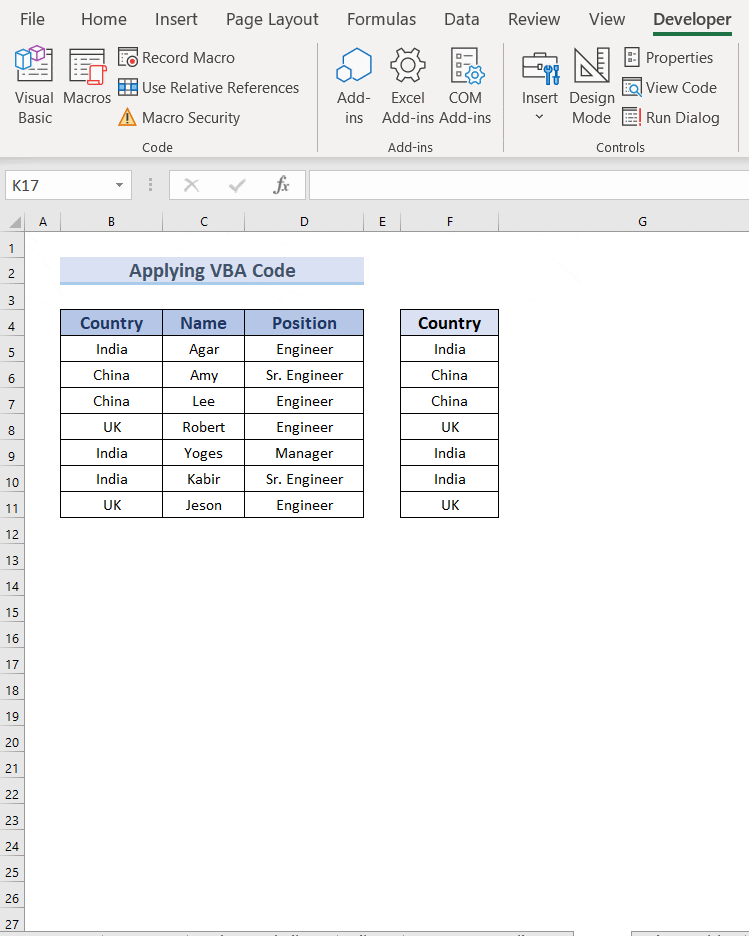
Task: Open the Visual Basic editor
Action: [x=34, y=85]
